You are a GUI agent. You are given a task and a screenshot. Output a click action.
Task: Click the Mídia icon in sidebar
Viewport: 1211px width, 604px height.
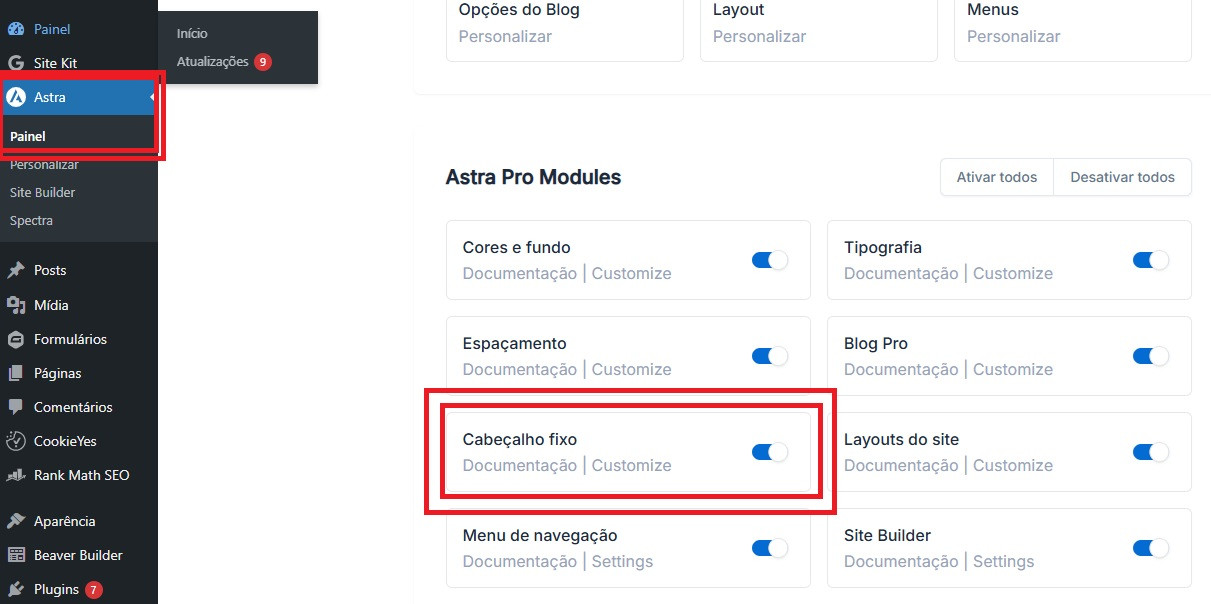click(16, 305)
